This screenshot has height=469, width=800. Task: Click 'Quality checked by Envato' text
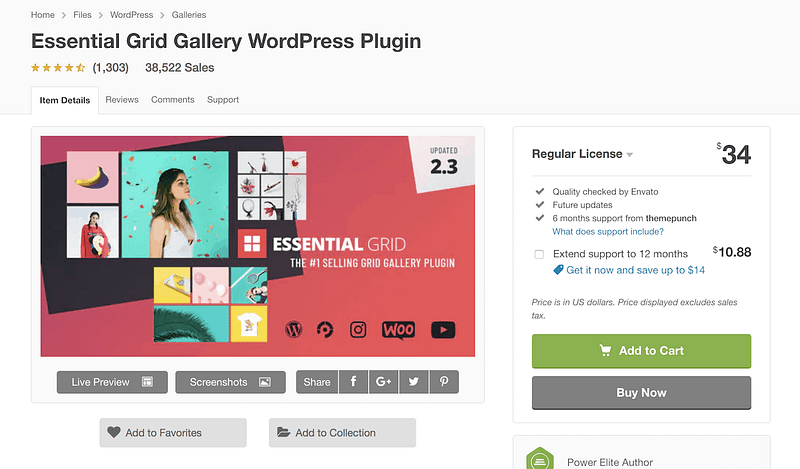click(x=605, y=192)
